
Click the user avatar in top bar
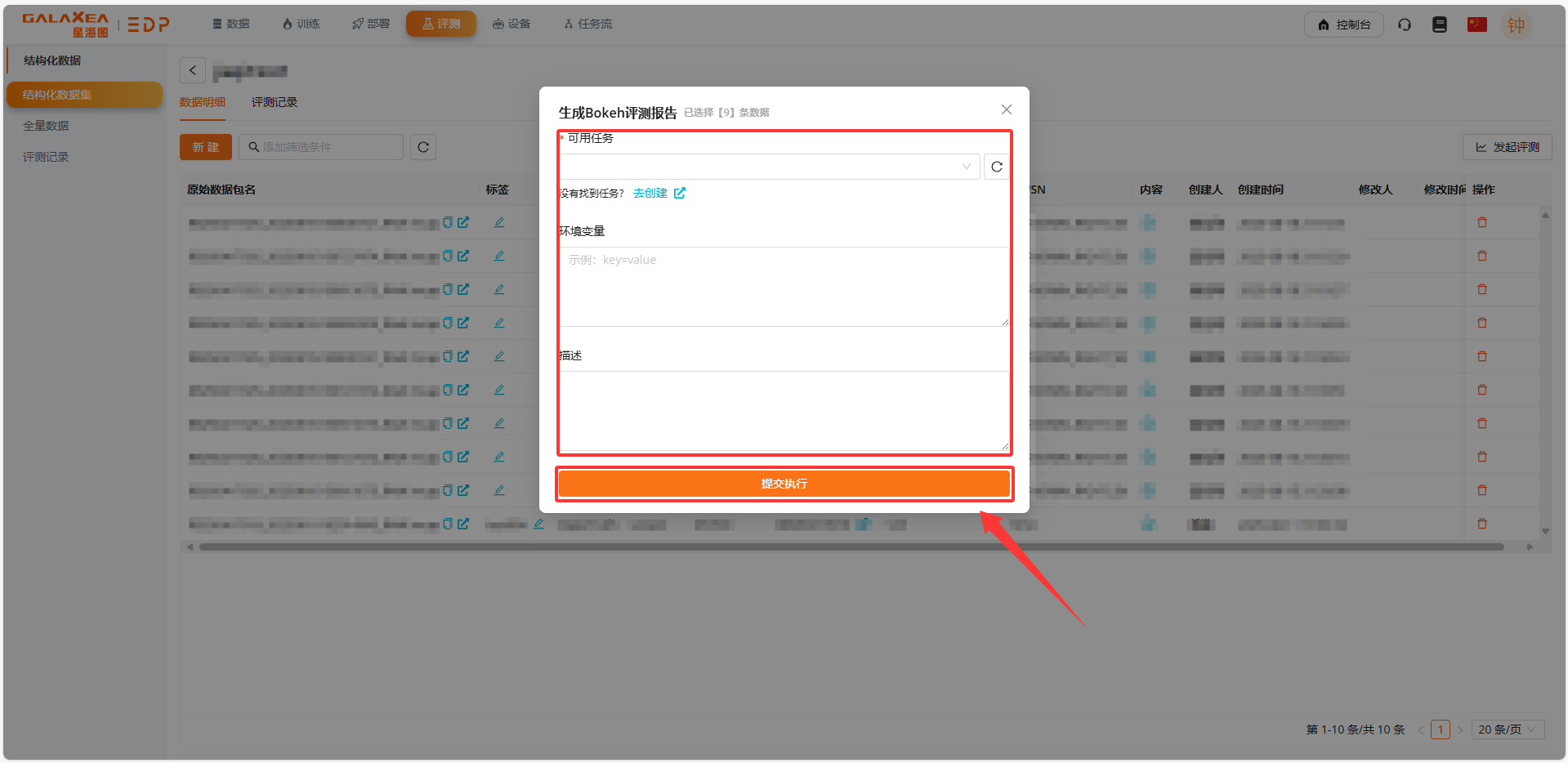click(1516, 25)
